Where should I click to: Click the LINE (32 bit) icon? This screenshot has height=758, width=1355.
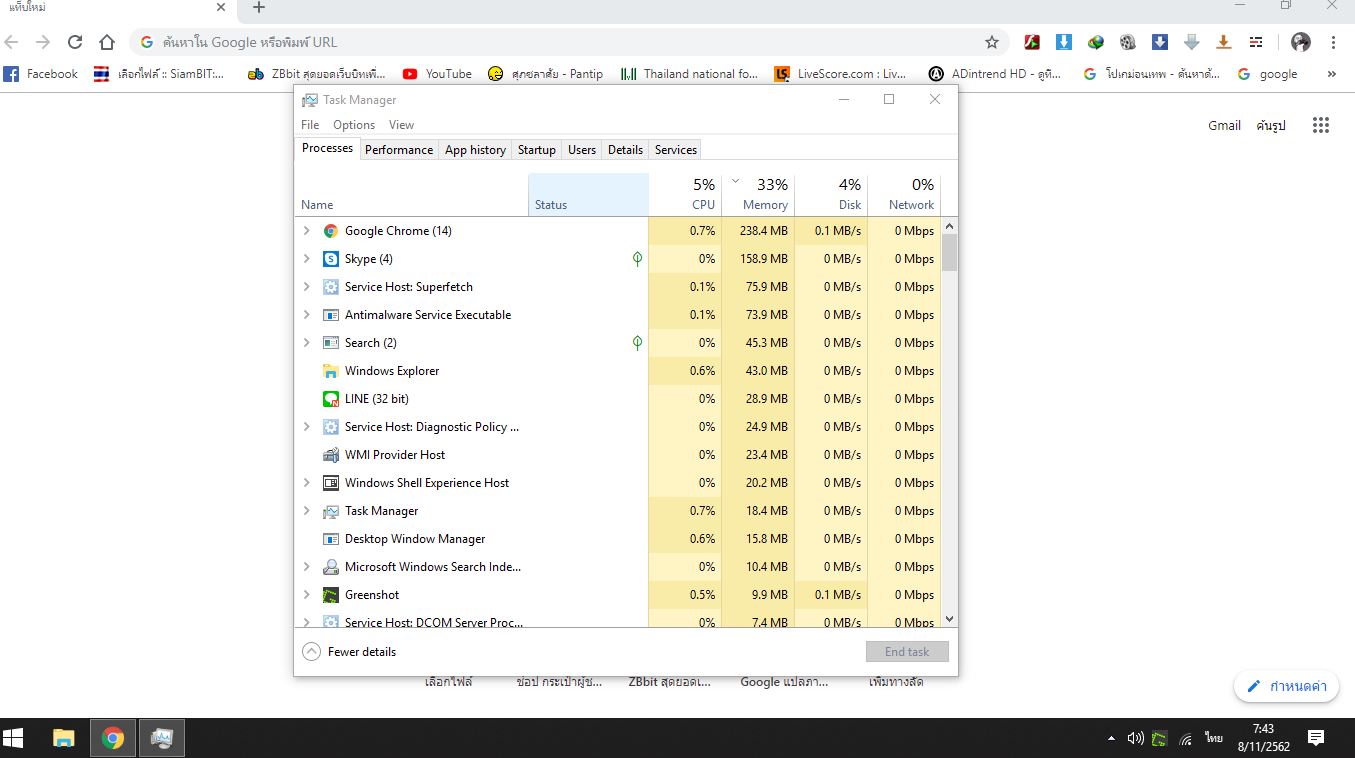[331, 399]
